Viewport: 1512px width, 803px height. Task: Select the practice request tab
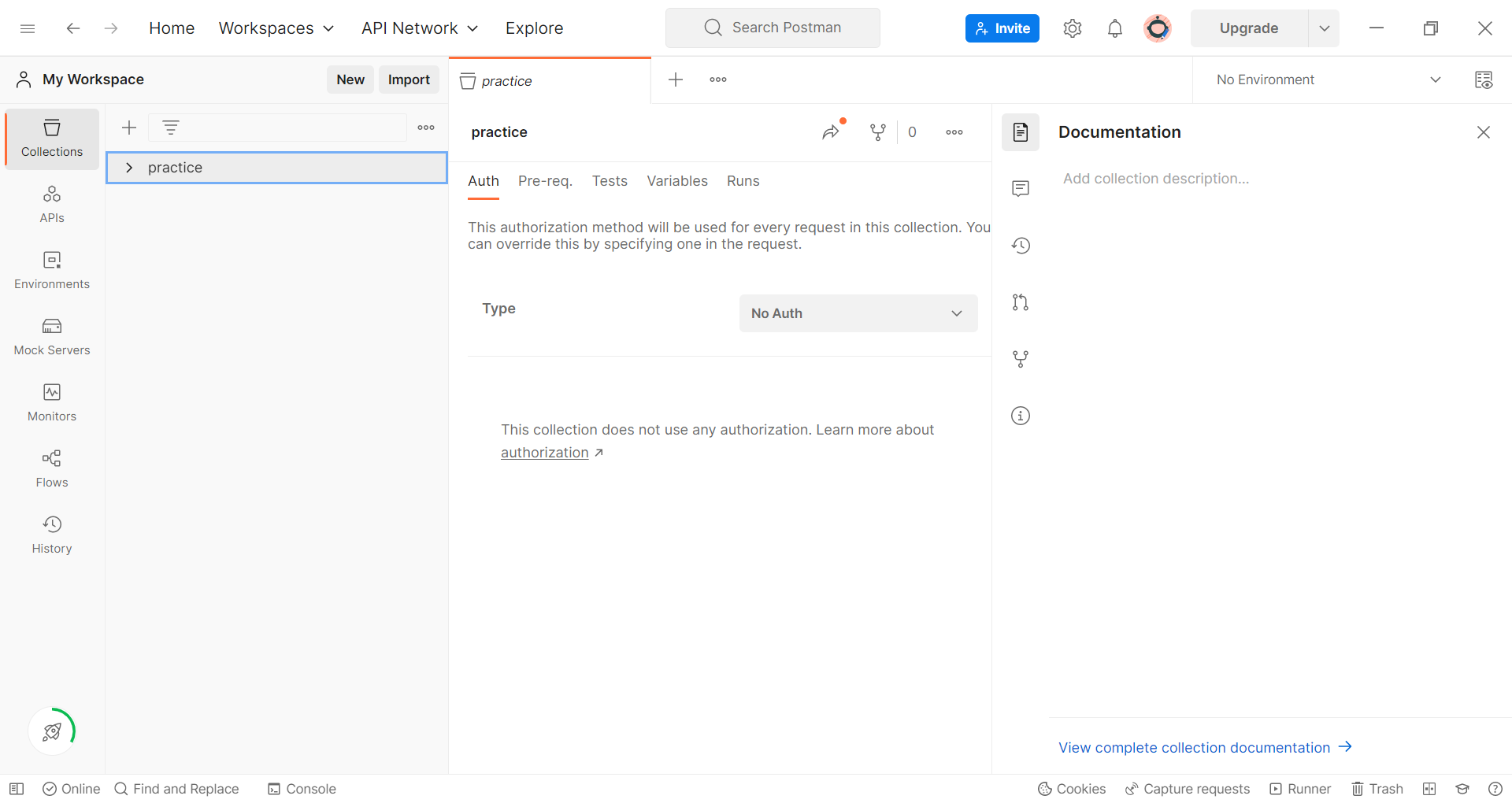tap(550, 81)
